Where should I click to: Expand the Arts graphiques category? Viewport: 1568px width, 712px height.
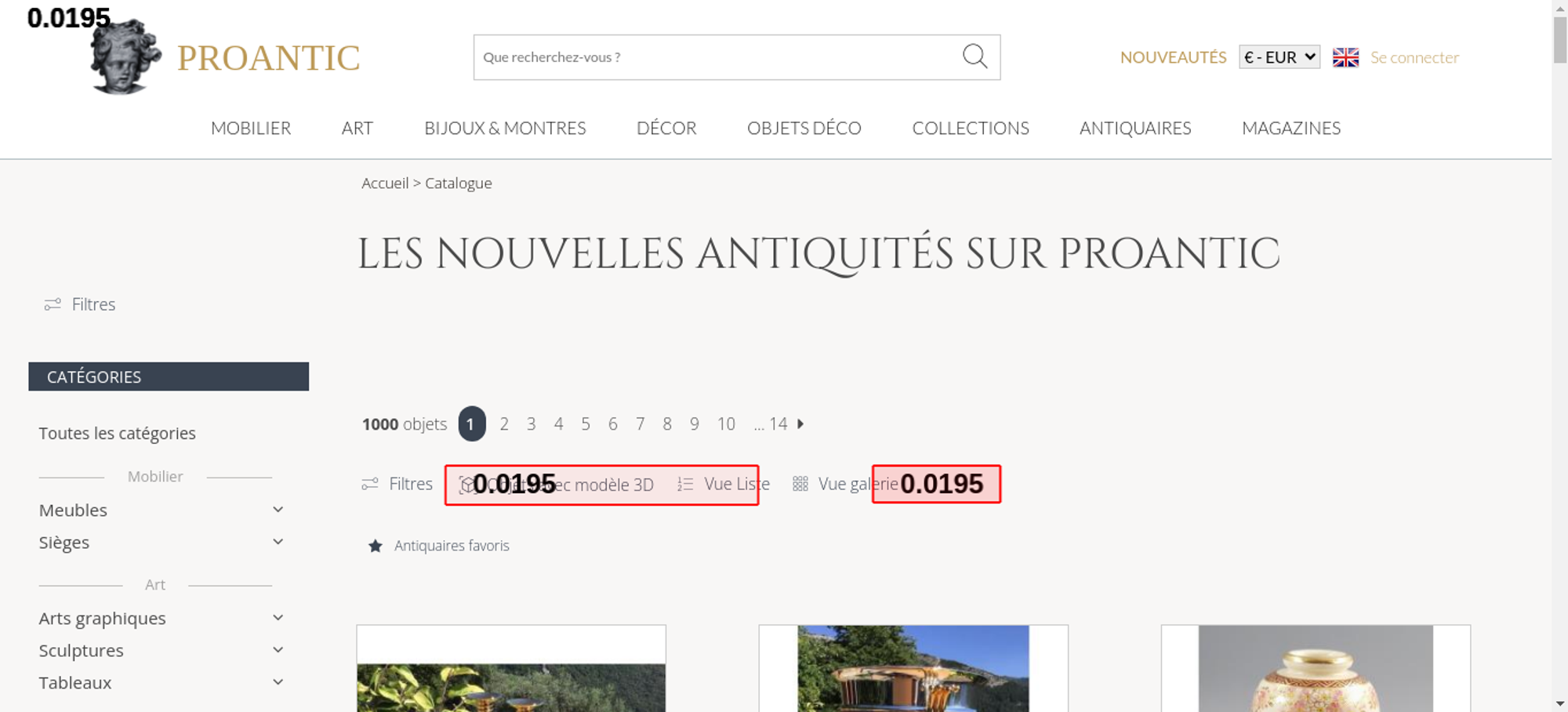pyautogui.click(x=278, y=618)
